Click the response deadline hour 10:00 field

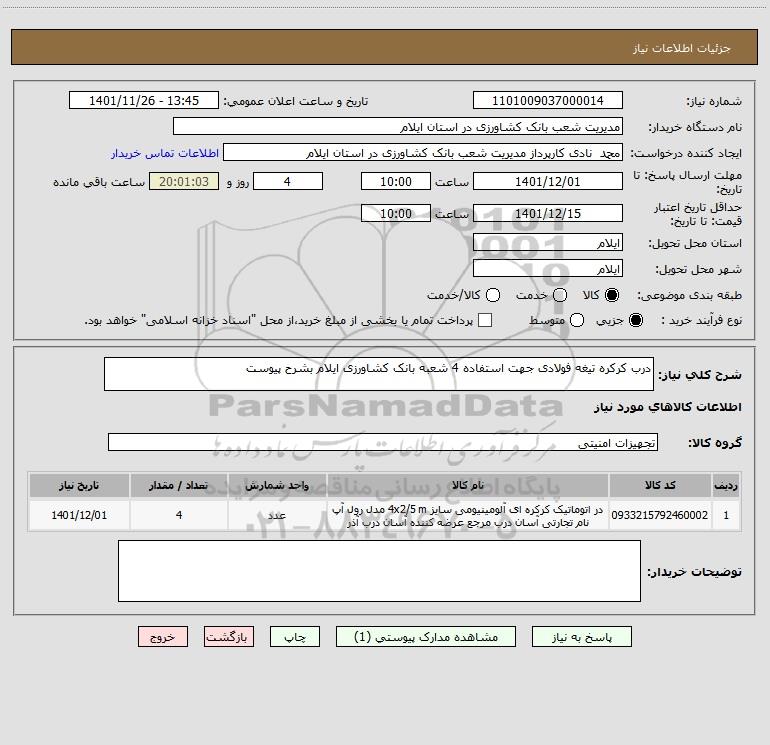pos(396,182)
